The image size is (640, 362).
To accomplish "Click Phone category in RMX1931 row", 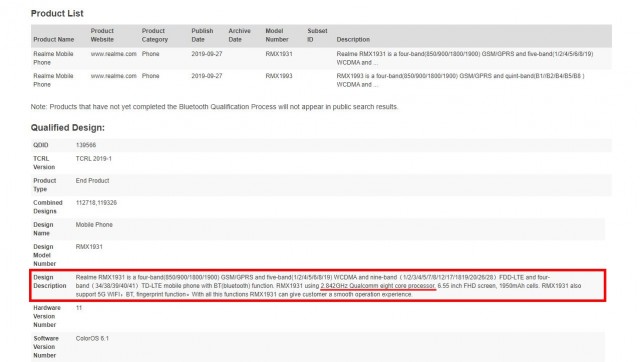I will [151, 54].
